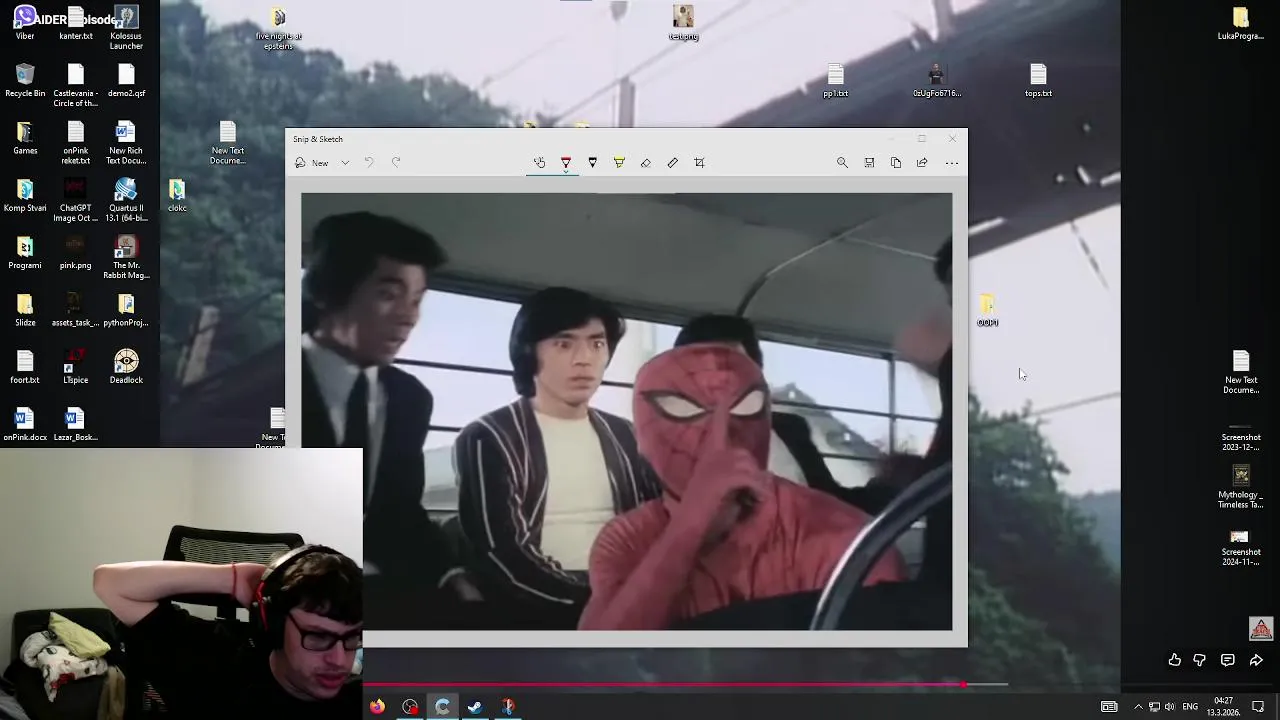
Task: Save the snip with the Save icon
Action: click(869, 163)
